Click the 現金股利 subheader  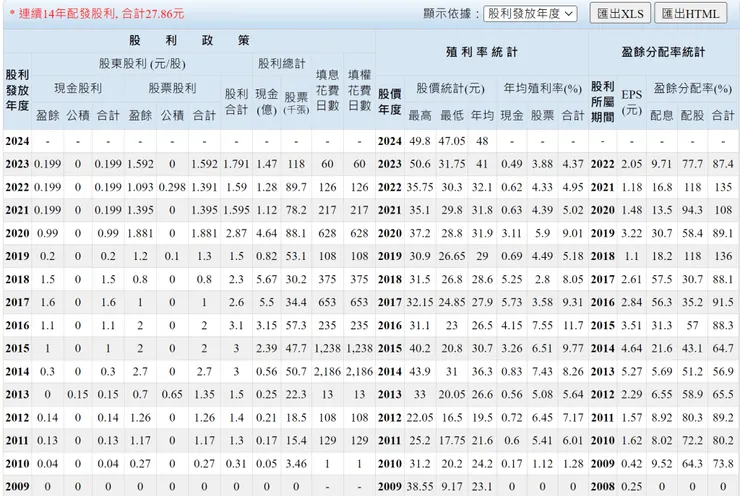[x=78, y=88]
